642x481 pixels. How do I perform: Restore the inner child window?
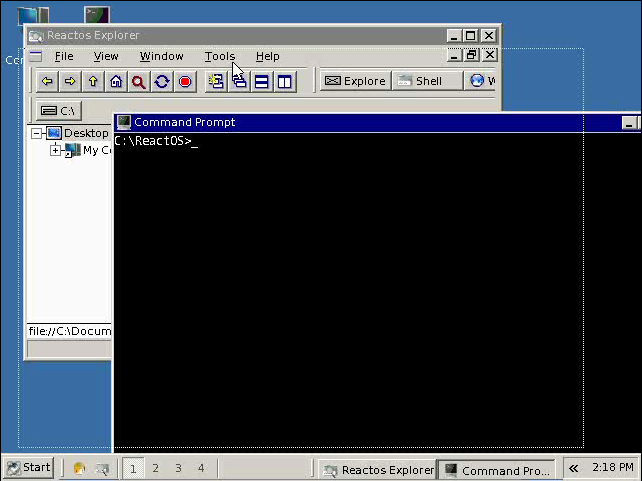click(472, 55)
